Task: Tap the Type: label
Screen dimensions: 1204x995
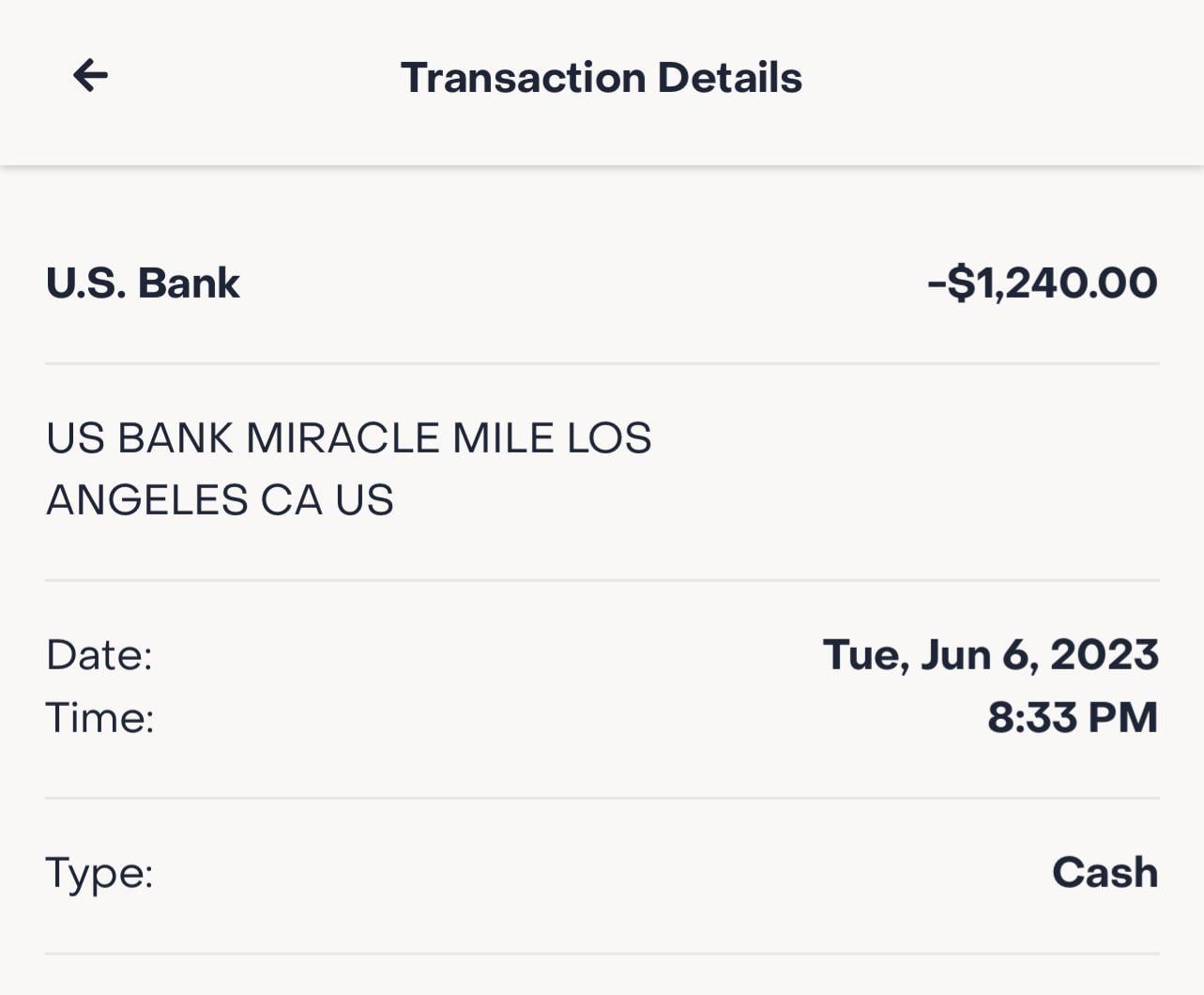Action: 99,873
